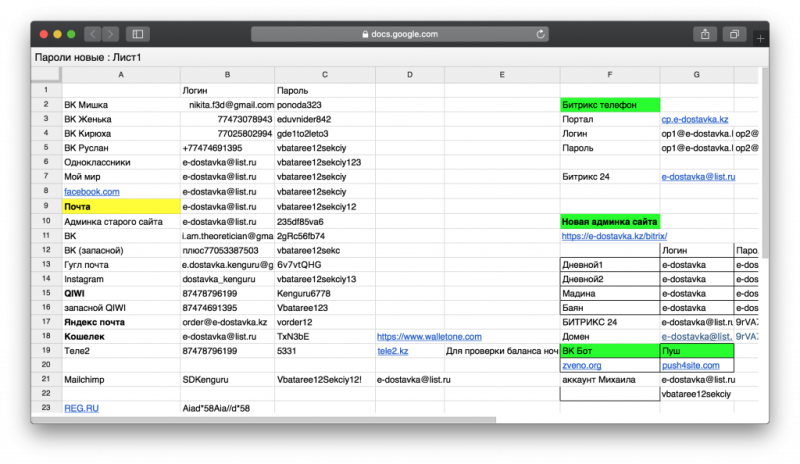
Task: Toggle the Safari sidebar button
Action: pos(138,34)
